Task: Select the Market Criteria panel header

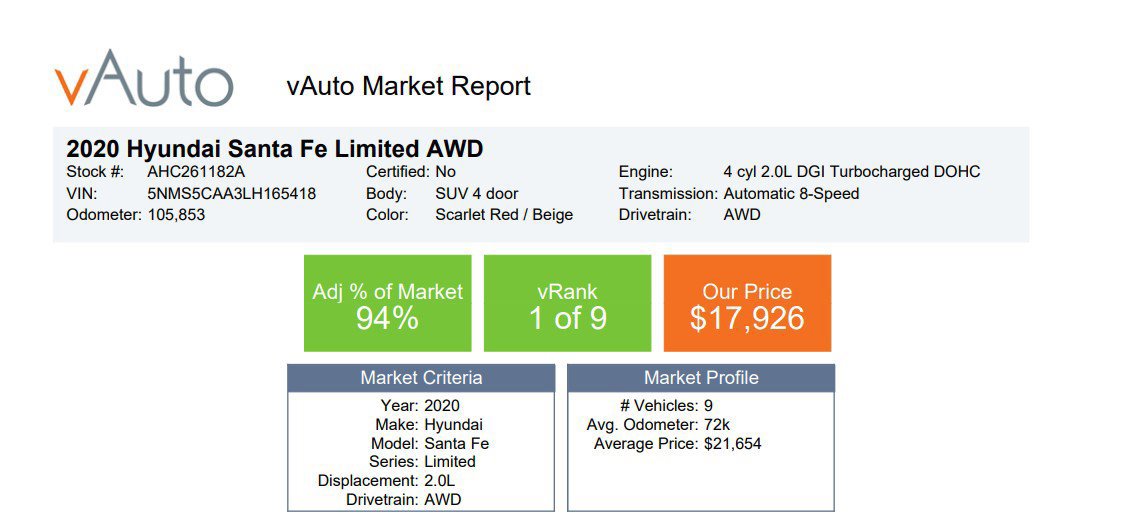Action: [x=421, y=378]
